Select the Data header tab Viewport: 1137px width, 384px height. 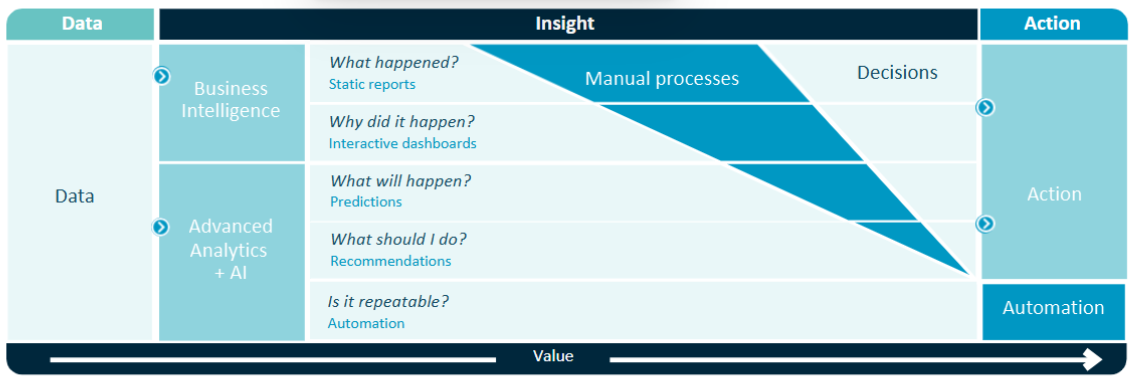pos(80,24)
